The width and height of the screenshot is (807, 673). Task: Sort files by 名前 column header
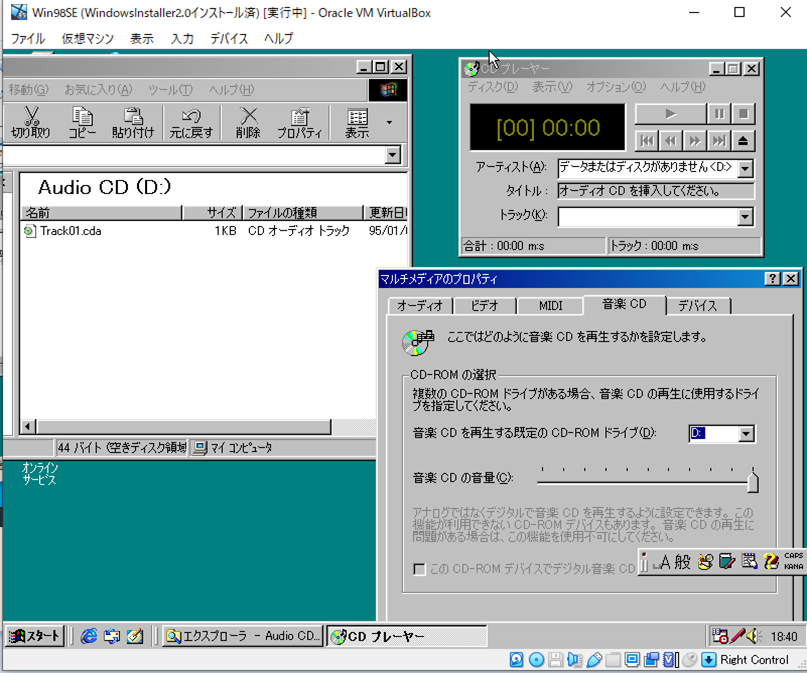coord(101,212)
